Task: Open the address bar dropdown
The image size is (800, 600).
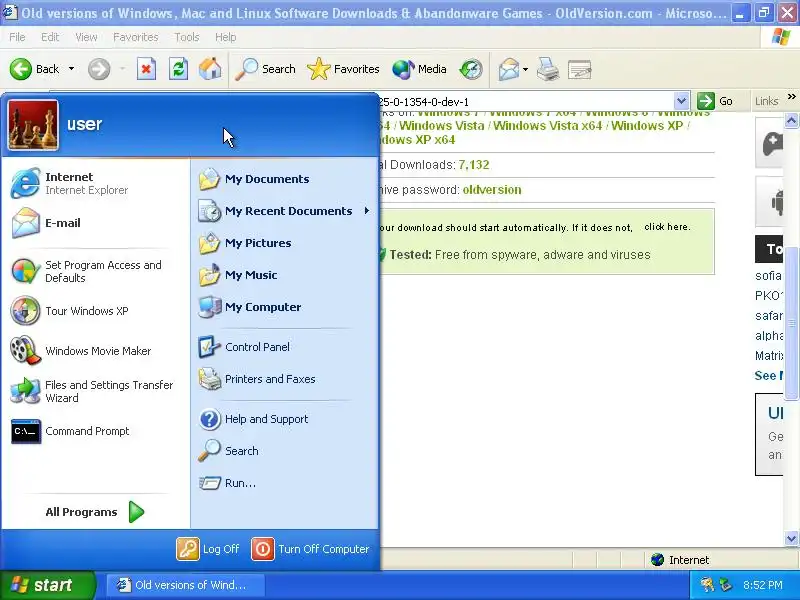Action: tap(681, 101)
